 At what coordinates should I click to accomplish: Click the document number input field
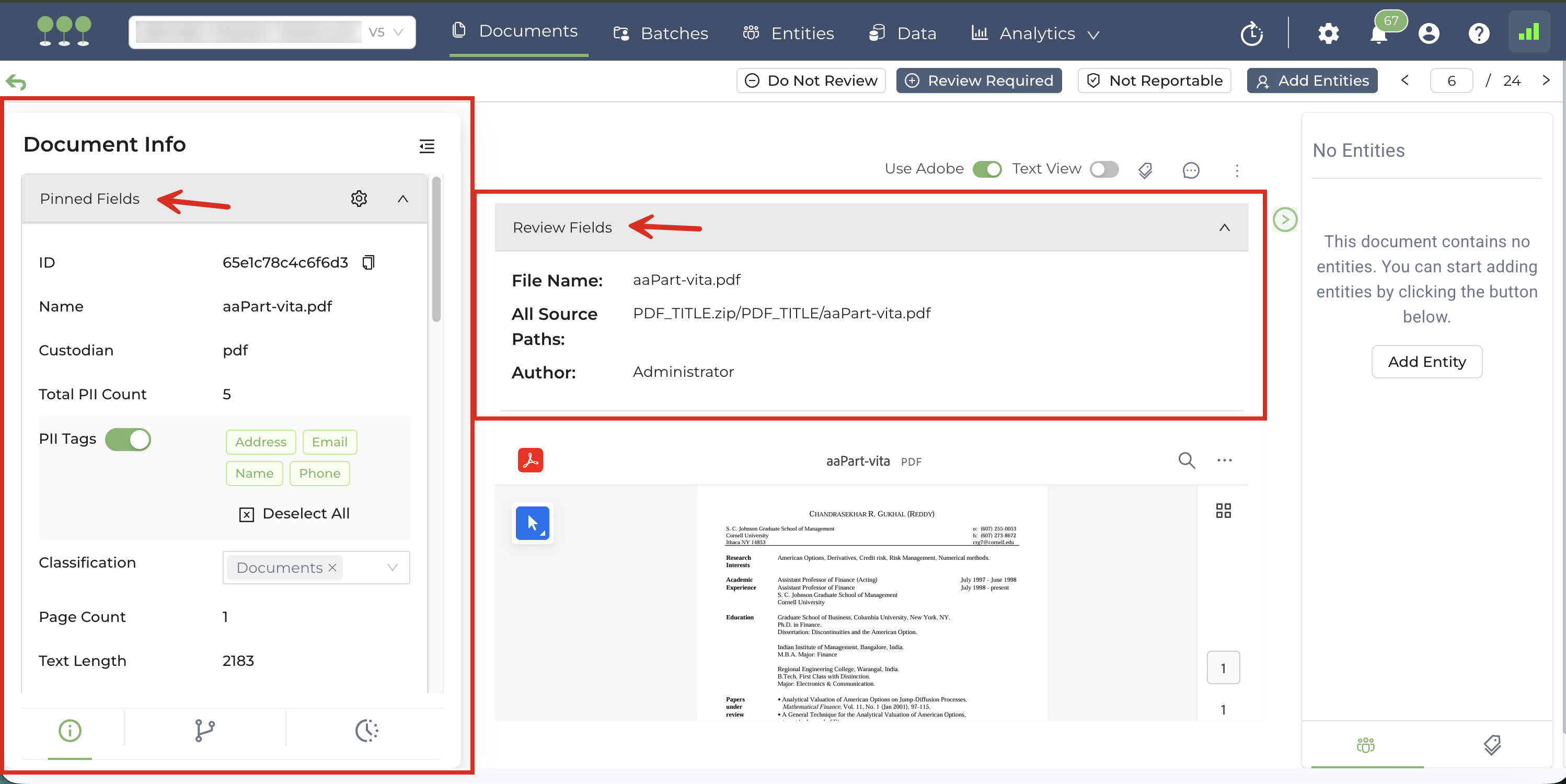point(1451,81)
